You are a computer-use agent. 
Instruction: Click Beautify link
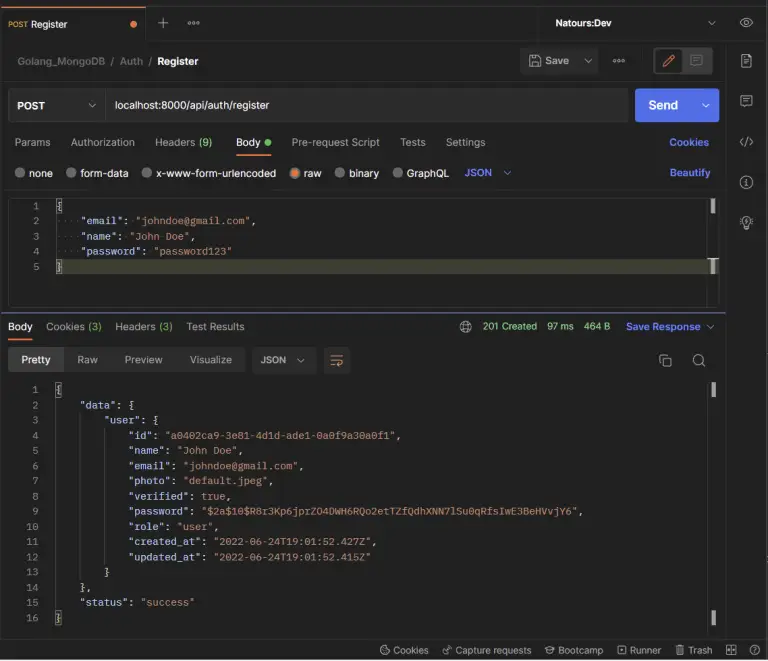pyautogui.click(x=690, y=173)
